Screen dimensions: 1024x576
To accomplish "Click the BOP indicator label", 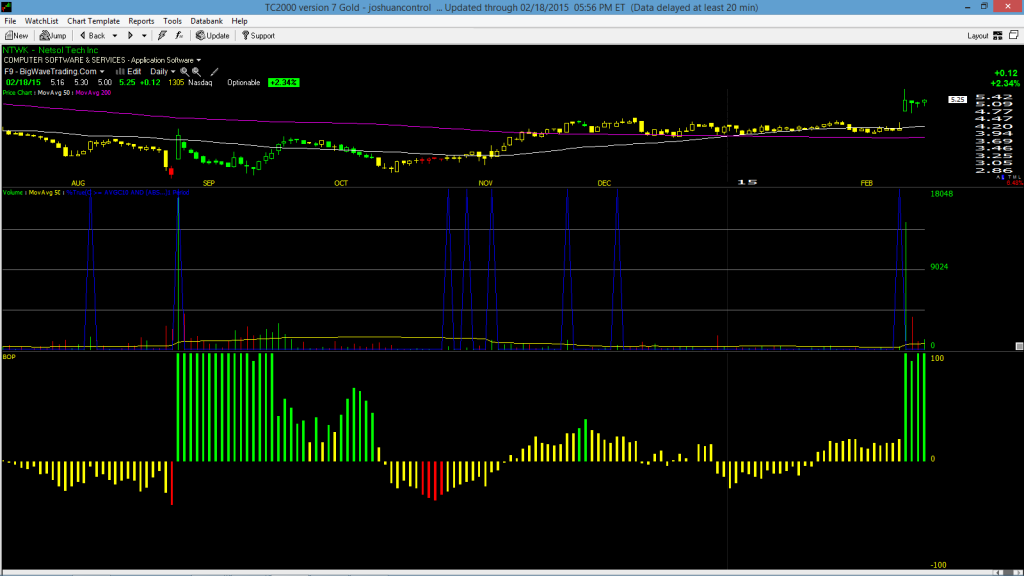I will click(9, 357).
